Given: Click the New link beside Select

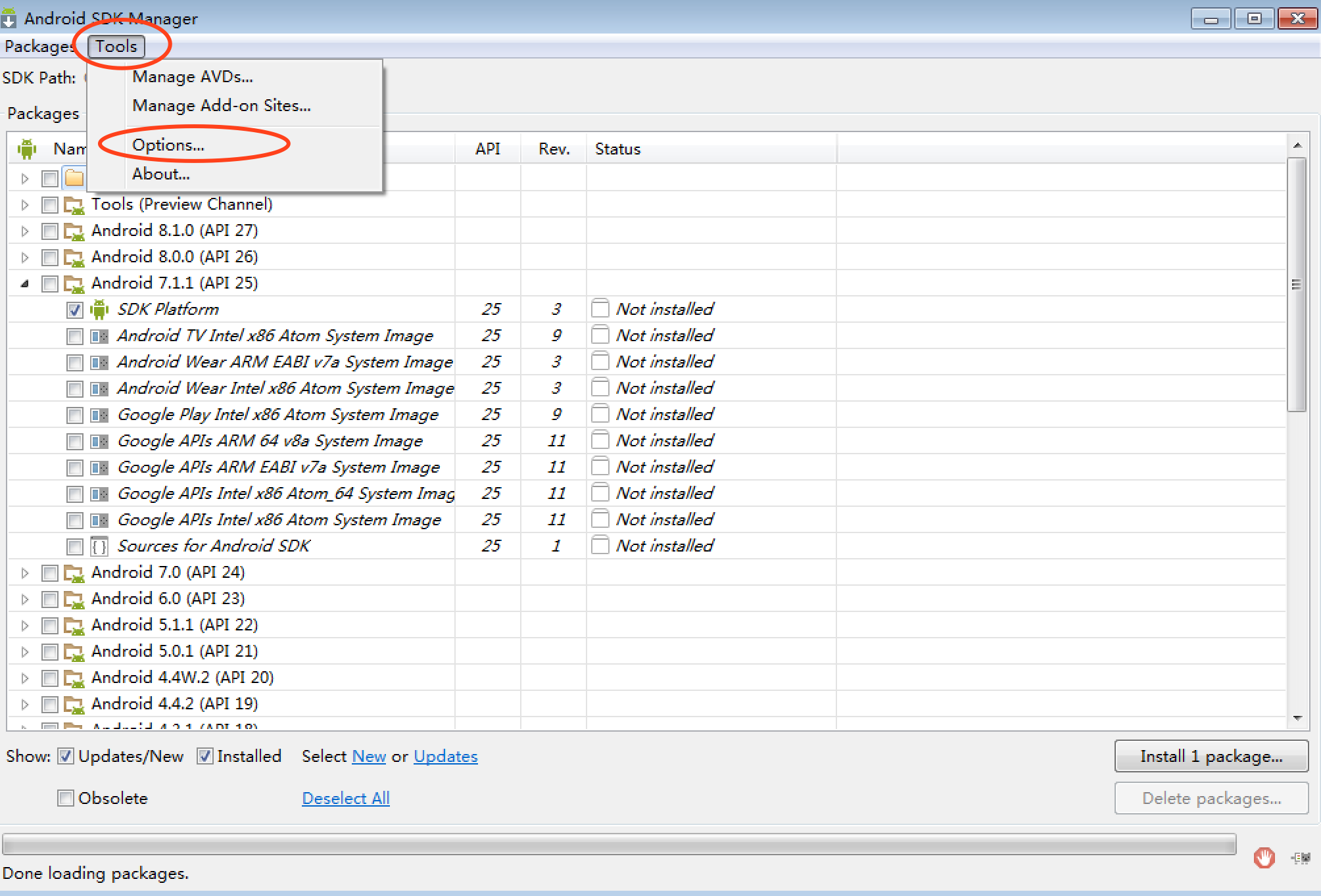Looking at the screenshot, I should coord(369,757).
